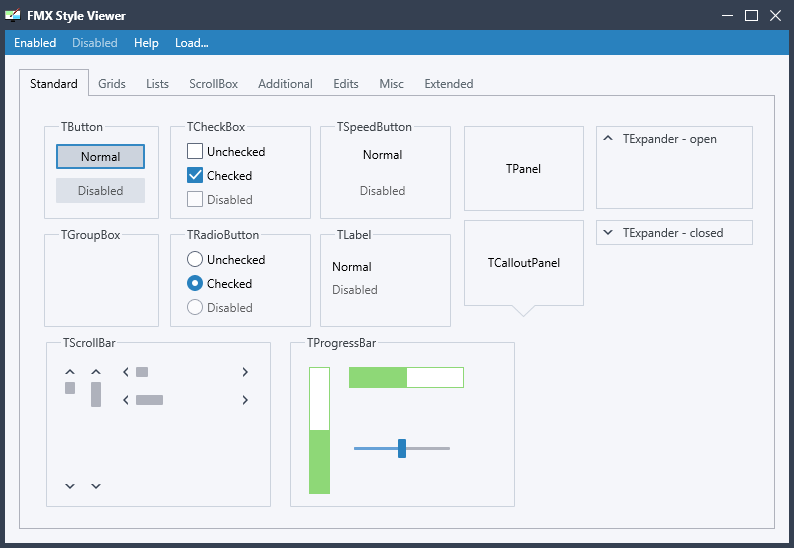Image resolution: width=794 pixels, height=548 pixels.
Task: Click the lower horizontal scrollbar right arrow
Action: [245, 400]
